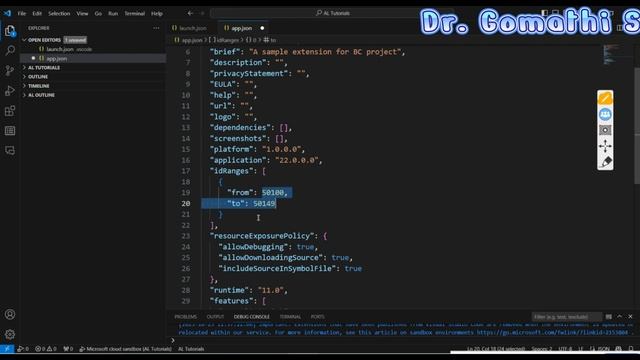This screenshot has width=640, height=360.
Task: Click the editor vertical scrollbar
Action: coord(637,127)
